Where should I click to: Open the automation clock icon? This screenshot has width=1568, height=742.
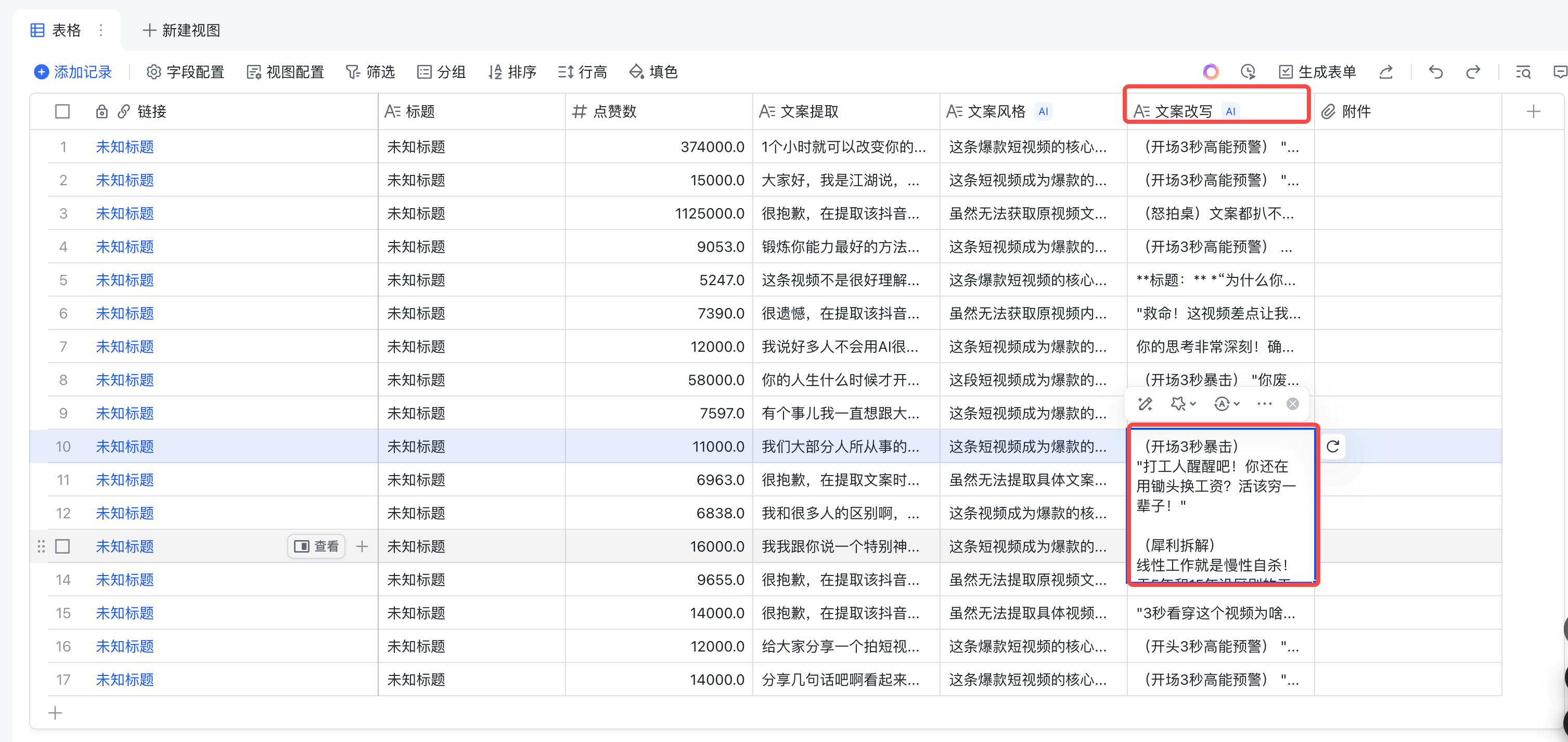point(1247,72)
